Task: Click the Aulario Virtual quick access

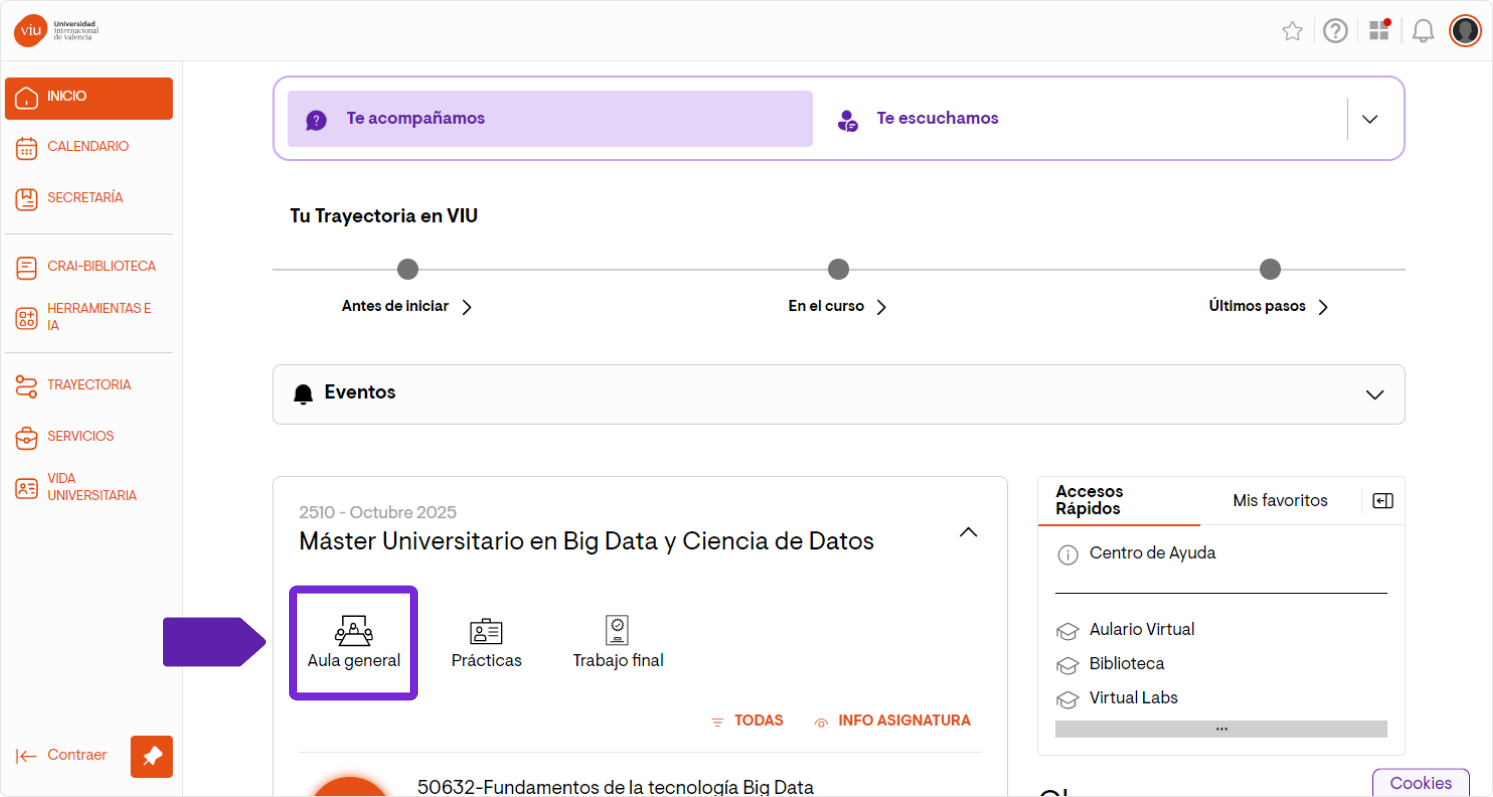Action: tap(1141, 630)
